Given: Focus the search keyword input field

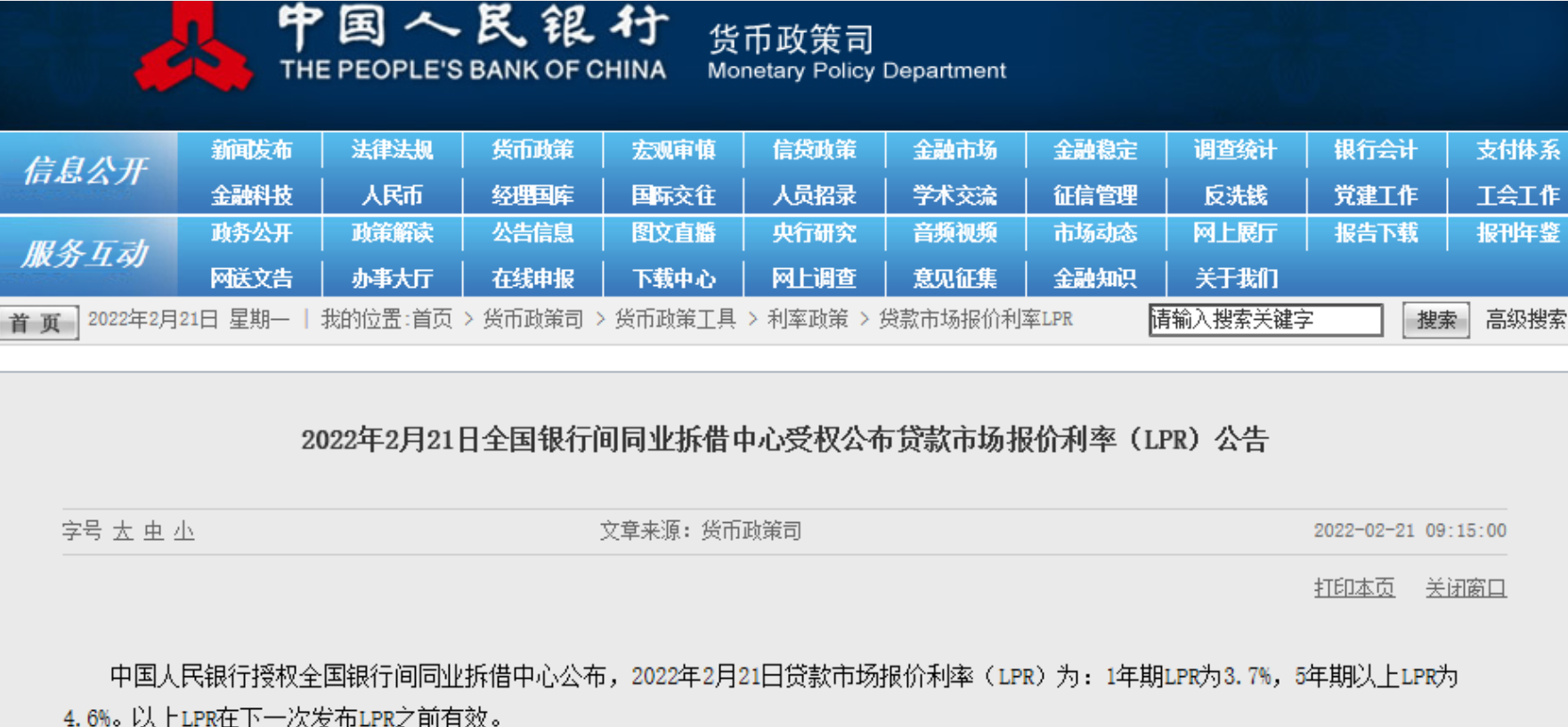Looking at the screenshot, I should tap(1264, 320).
